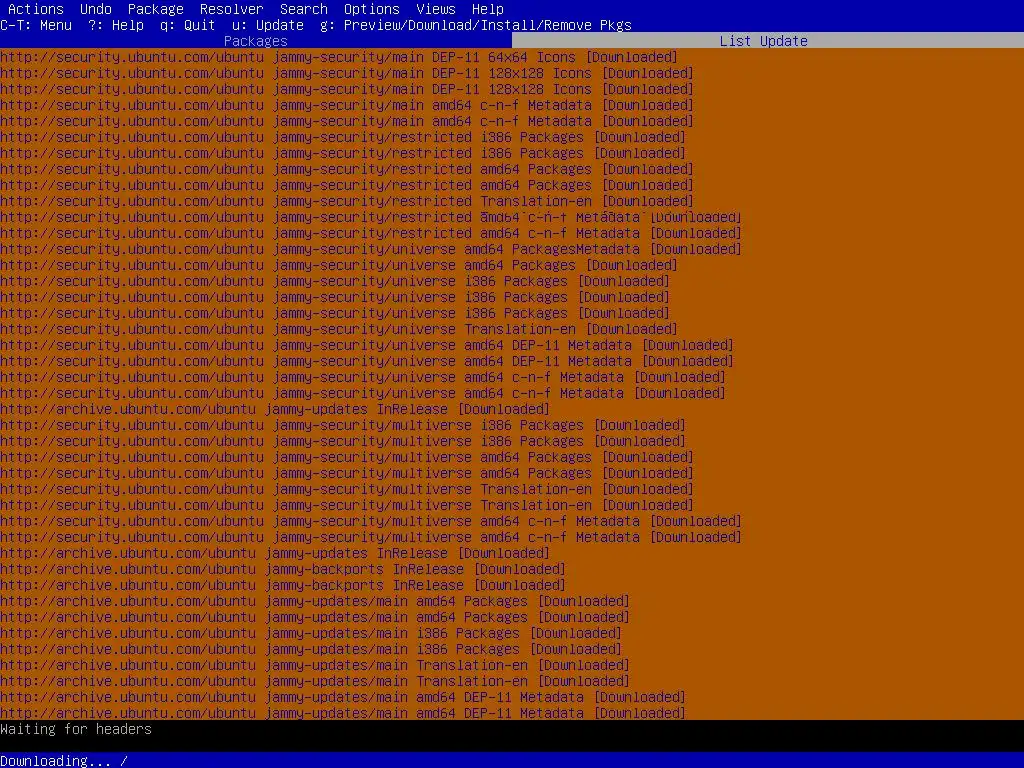Open the Resolver menu
1024x768 pixels.
click(232, 9)
